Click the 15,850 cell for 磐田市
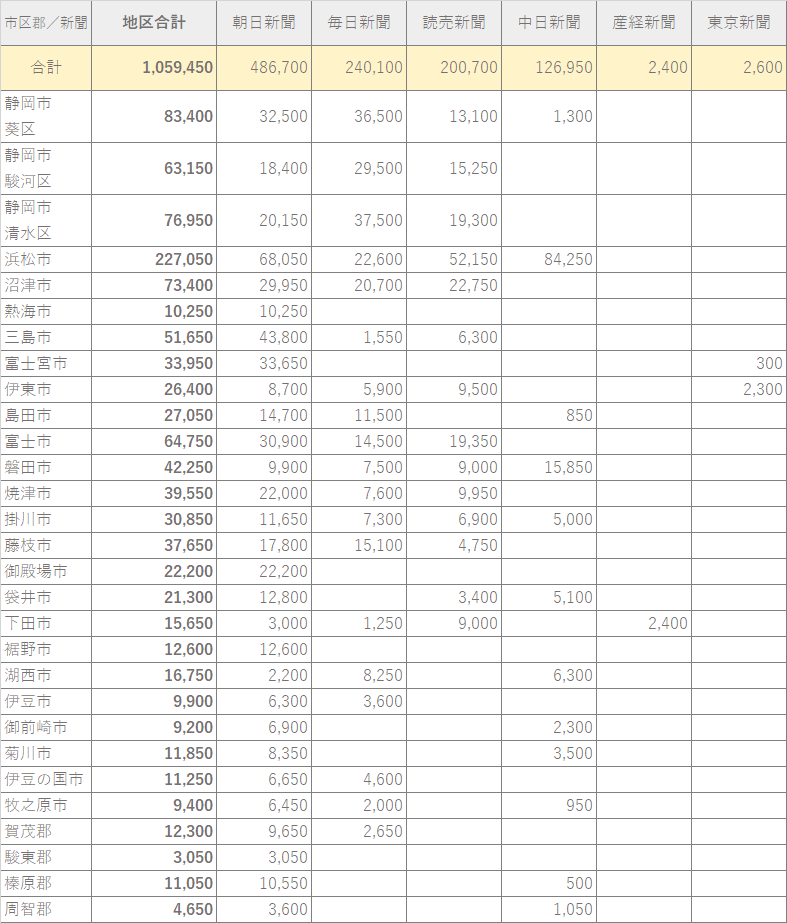 tap(549, 467)
